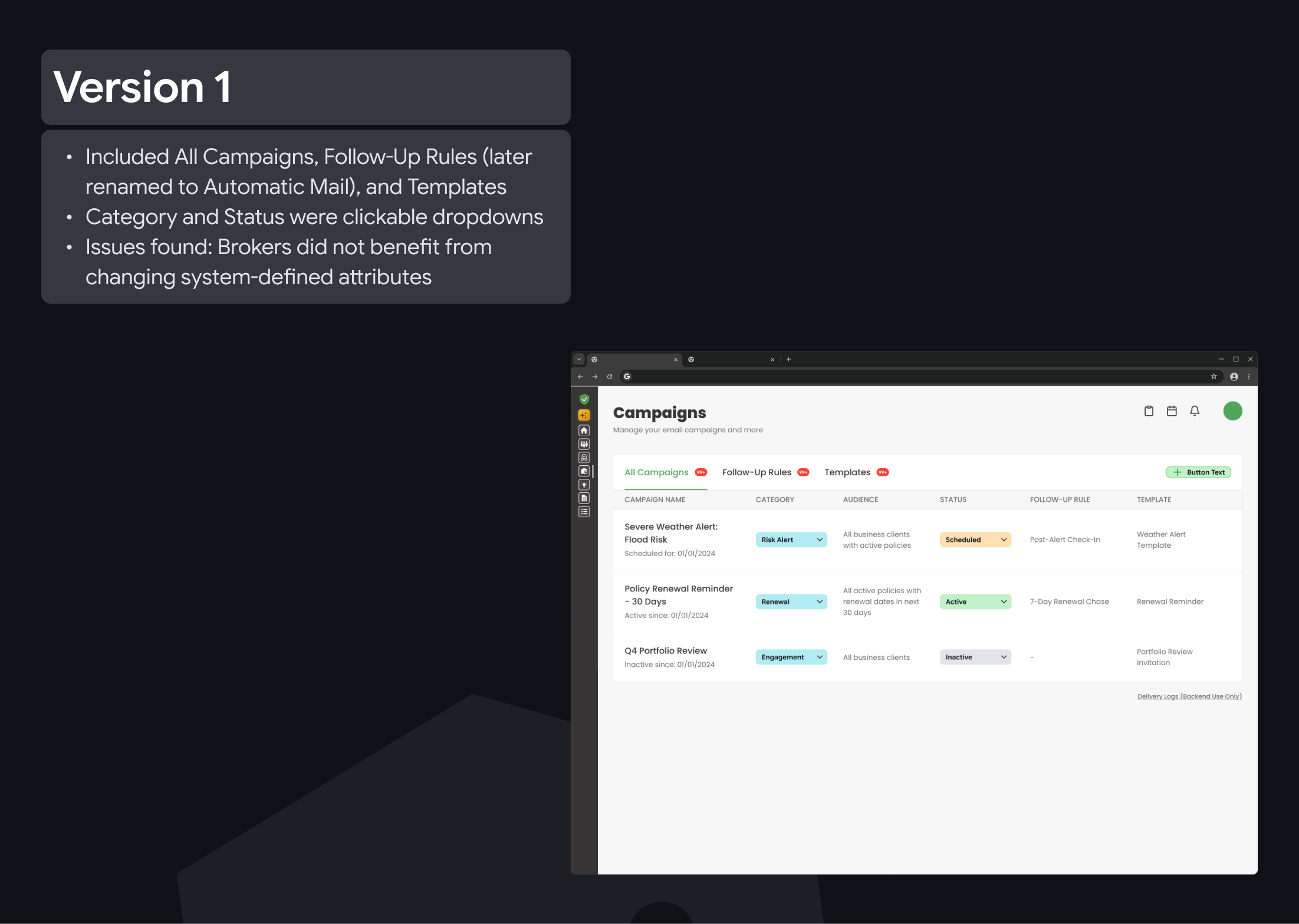Click the green Button Text button
The height and width of the screenshot is (924, 1299).
1198,472
